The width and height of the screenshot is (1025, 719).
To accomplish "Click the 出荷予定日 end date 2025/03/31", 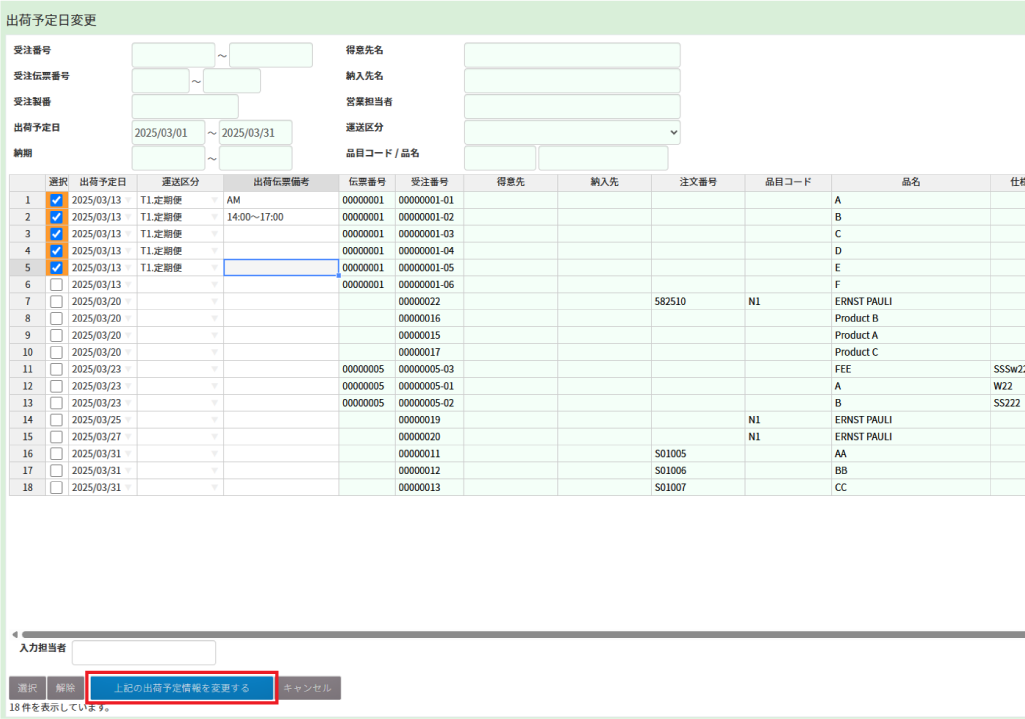I will (256, 133).
